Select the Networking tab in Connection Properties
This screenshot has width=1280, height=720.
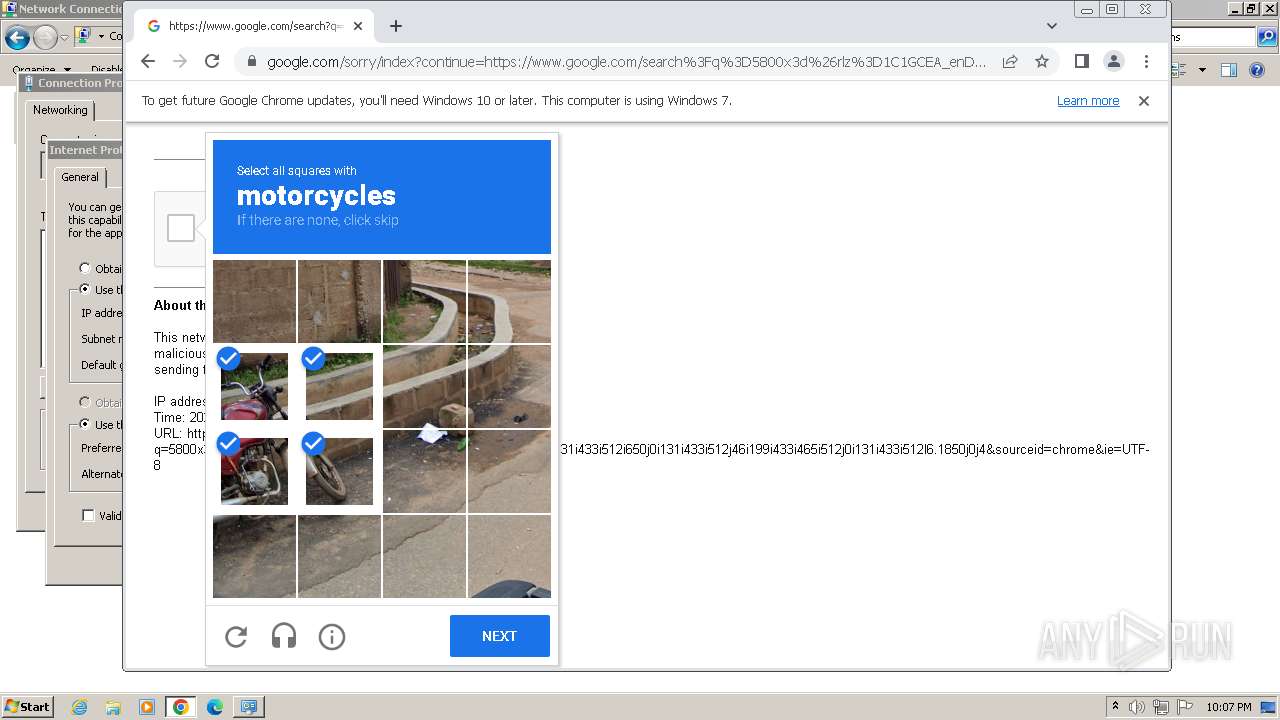coord(60,110)
